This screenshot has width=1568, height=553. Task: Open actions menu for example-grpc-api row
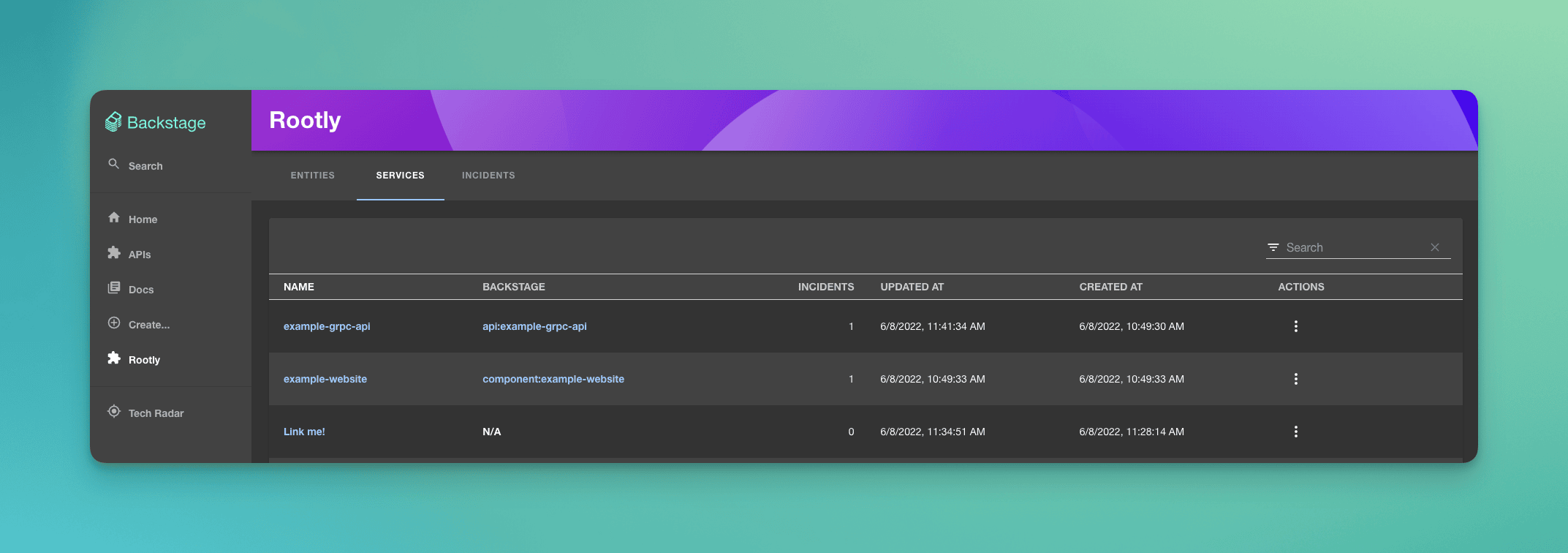point(1296,326)
